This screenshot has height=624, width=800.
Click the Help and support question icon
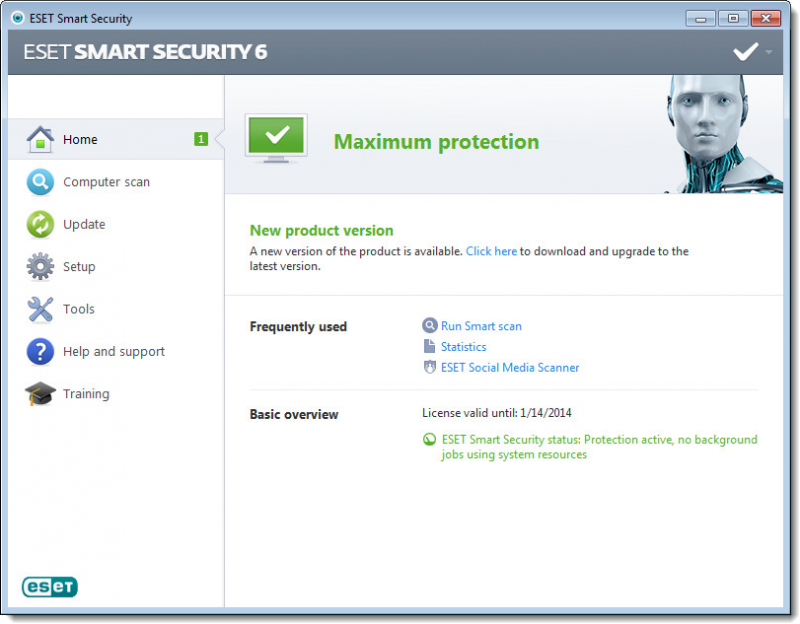(x=40, y=352)
